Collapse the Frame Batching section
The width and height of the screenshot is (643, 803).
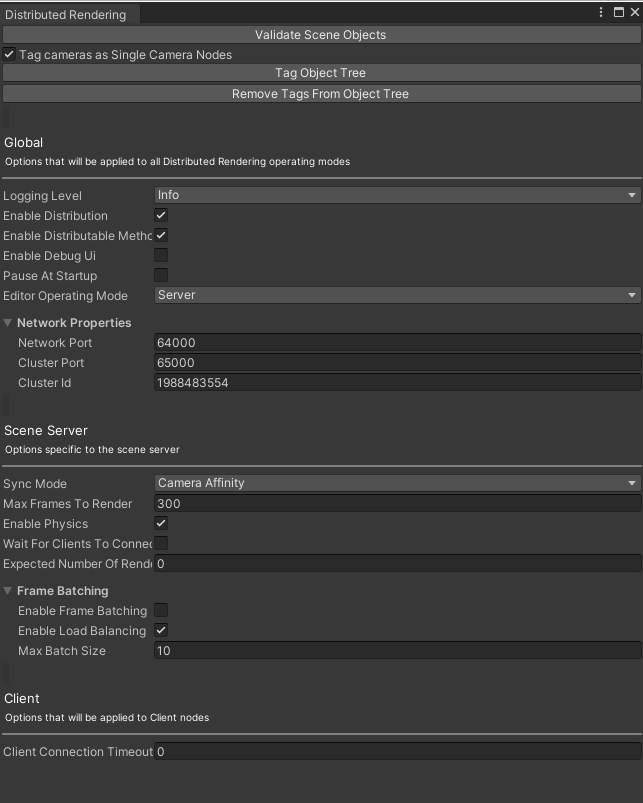[x=9, y=591]
